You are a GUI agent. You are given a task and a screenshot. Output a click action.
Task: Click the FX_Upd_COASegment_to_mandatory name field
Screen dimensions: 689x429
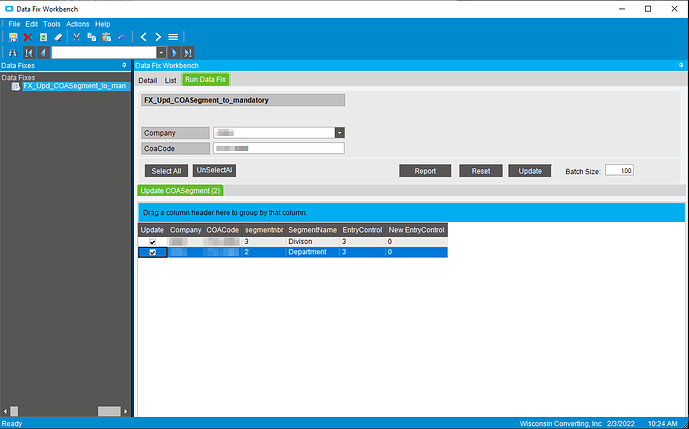tap(243, 100)
